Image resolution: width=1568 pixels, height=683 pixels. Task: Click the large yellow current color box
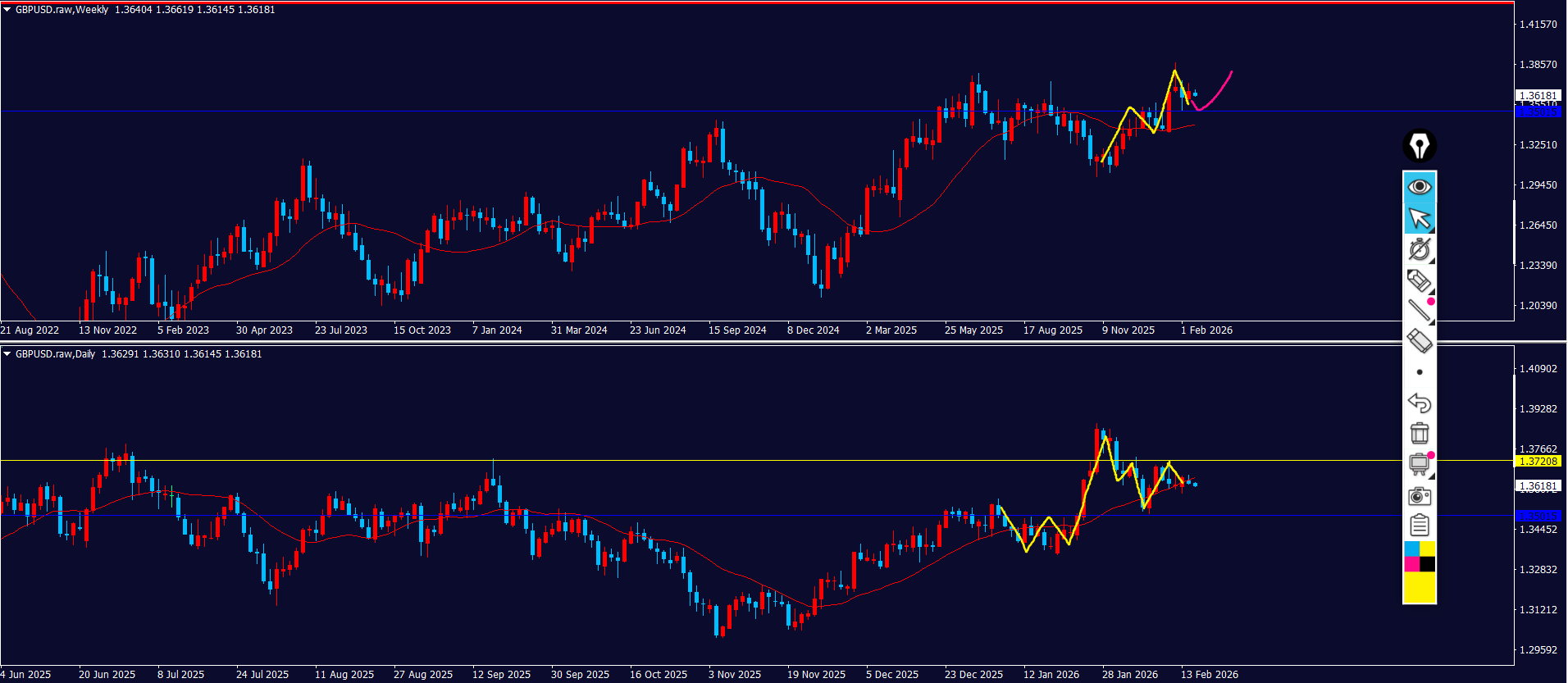coord(1419,587)
